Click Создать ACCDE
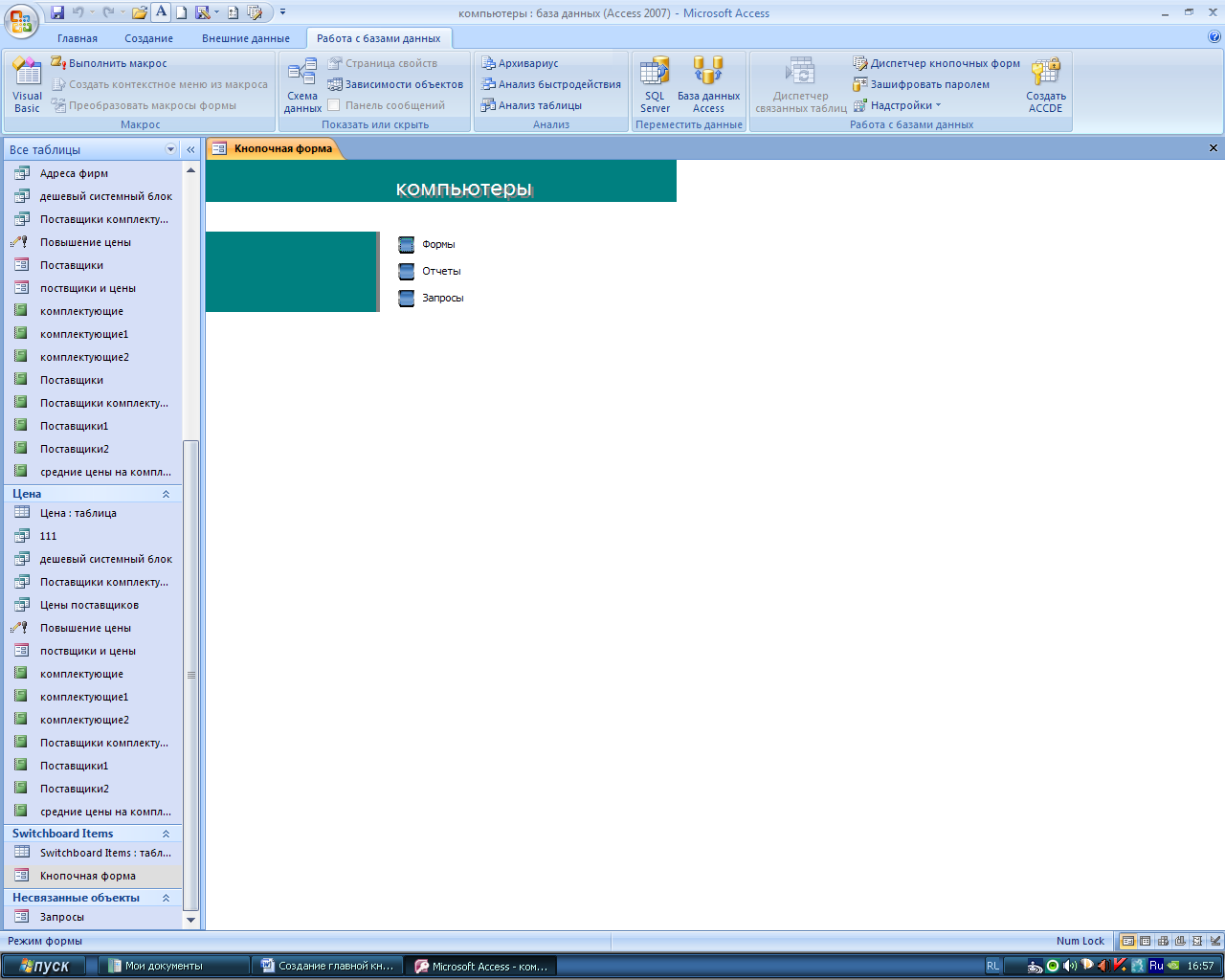This screenshot has width=1225, height=980. click(1046, 84)
